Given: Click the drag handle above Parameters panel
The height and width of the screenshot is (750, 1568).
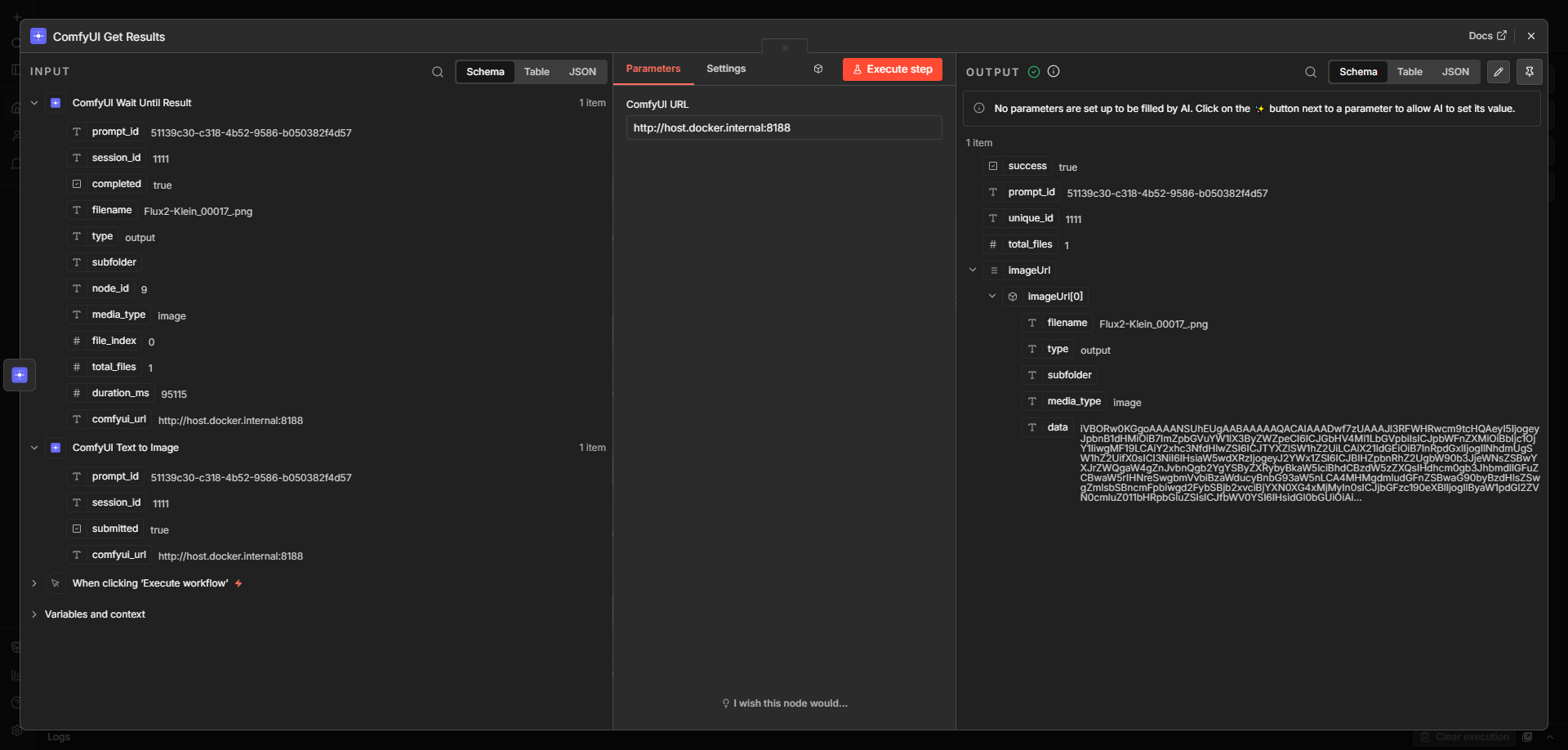Looking at the screenshot, I should [785, 47].
